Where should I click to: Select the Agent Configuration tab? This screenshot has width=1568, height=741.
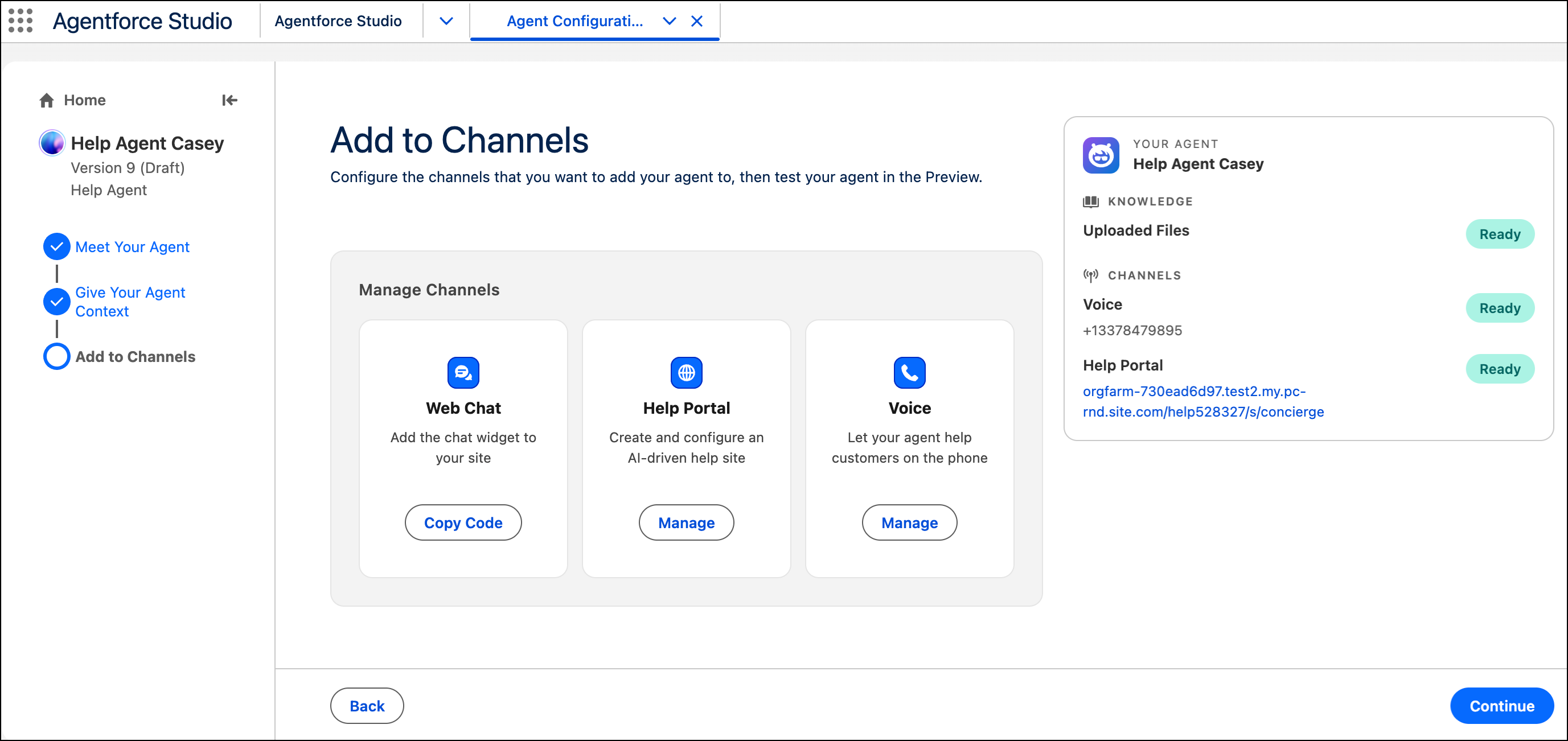(x=574, y=21)
